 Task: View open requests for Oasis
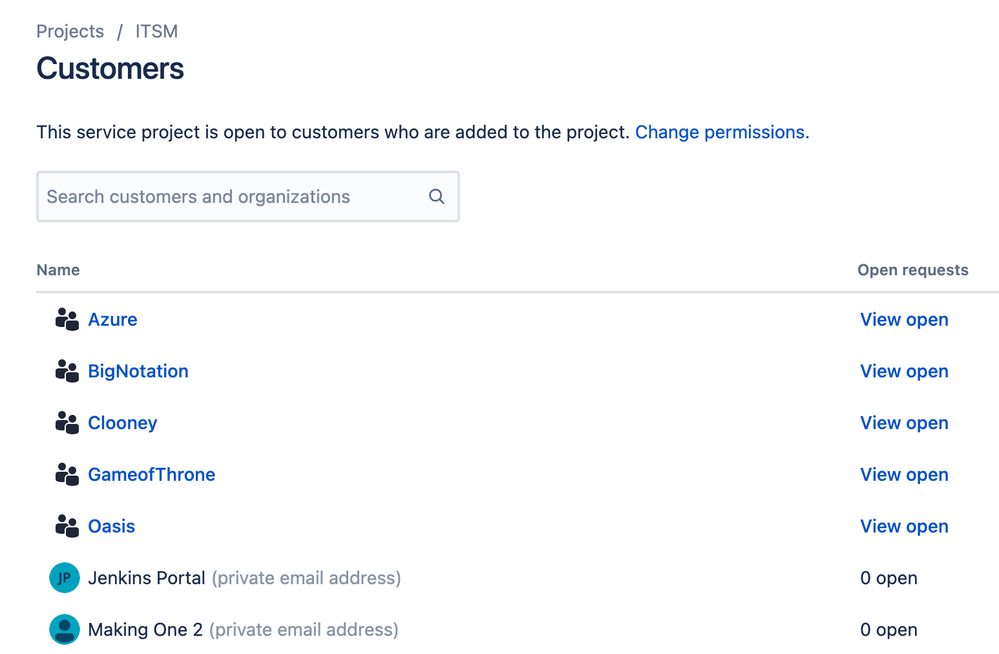point(904,526)
